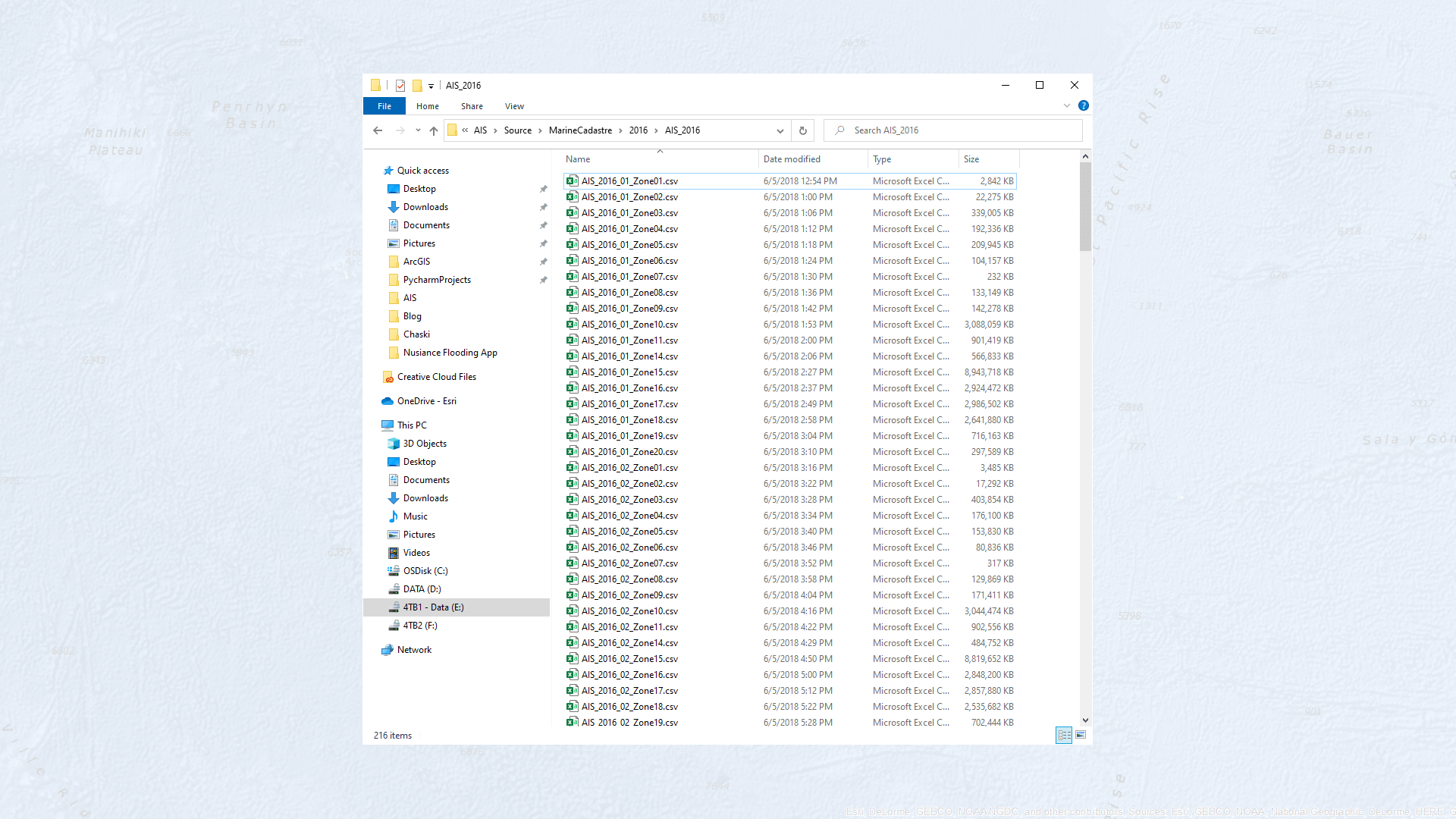Navigate to MarineCadastre in breadcrumb path
Image resolution: width=1456 pixels, height=819 pixels.
pyautogui.click(x=580, y=130)
